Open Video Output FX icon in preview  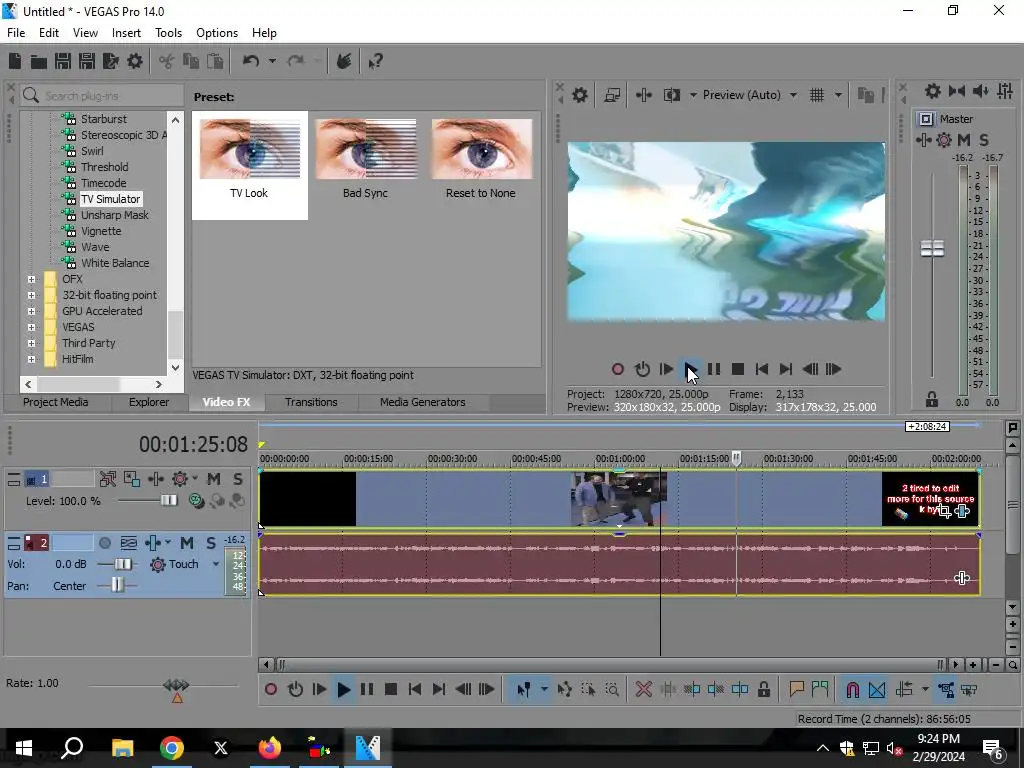(x=643, y=95)
